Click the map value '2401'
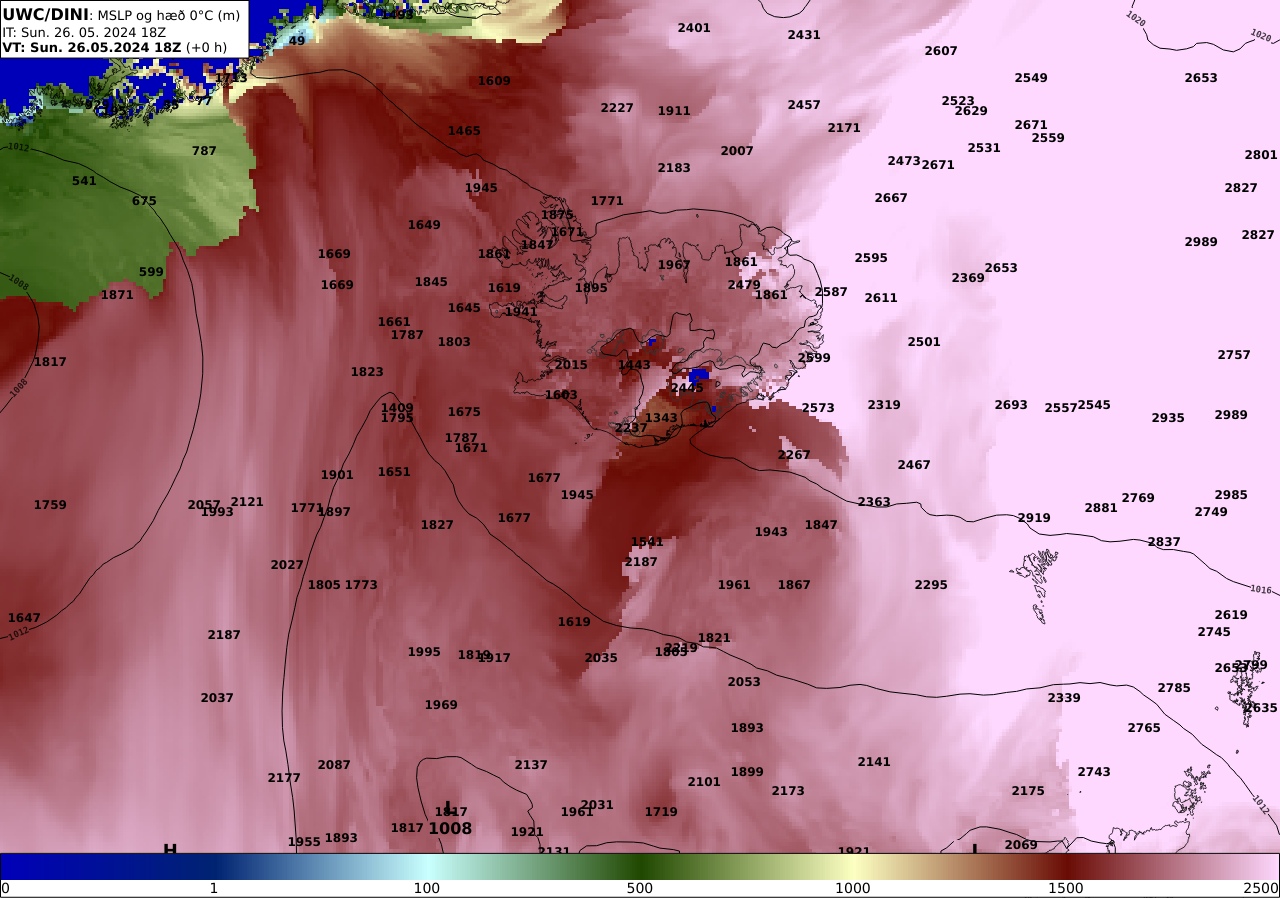 tap(694, 28)
